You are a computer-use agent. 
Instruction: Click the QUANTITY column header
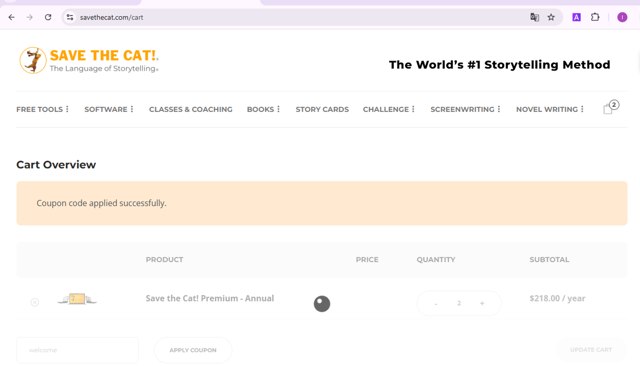pyautogui.click(x=436, y=260)
